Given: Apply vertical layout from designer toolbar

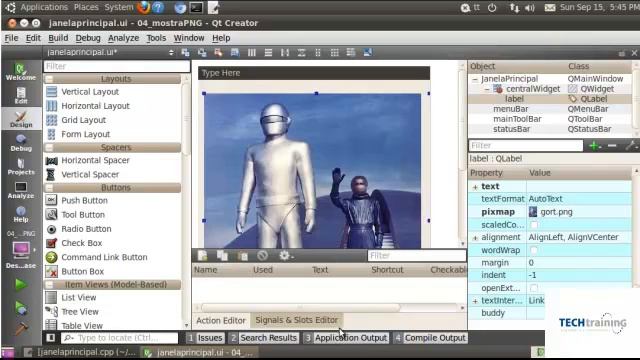Looking at the screenshot, I should point(268,53).
